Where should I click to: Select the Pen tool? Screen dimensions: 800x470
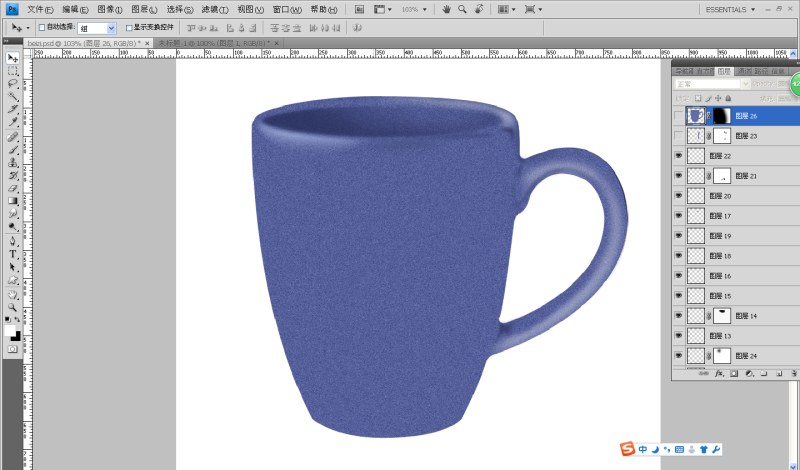(x=13, y=241)
